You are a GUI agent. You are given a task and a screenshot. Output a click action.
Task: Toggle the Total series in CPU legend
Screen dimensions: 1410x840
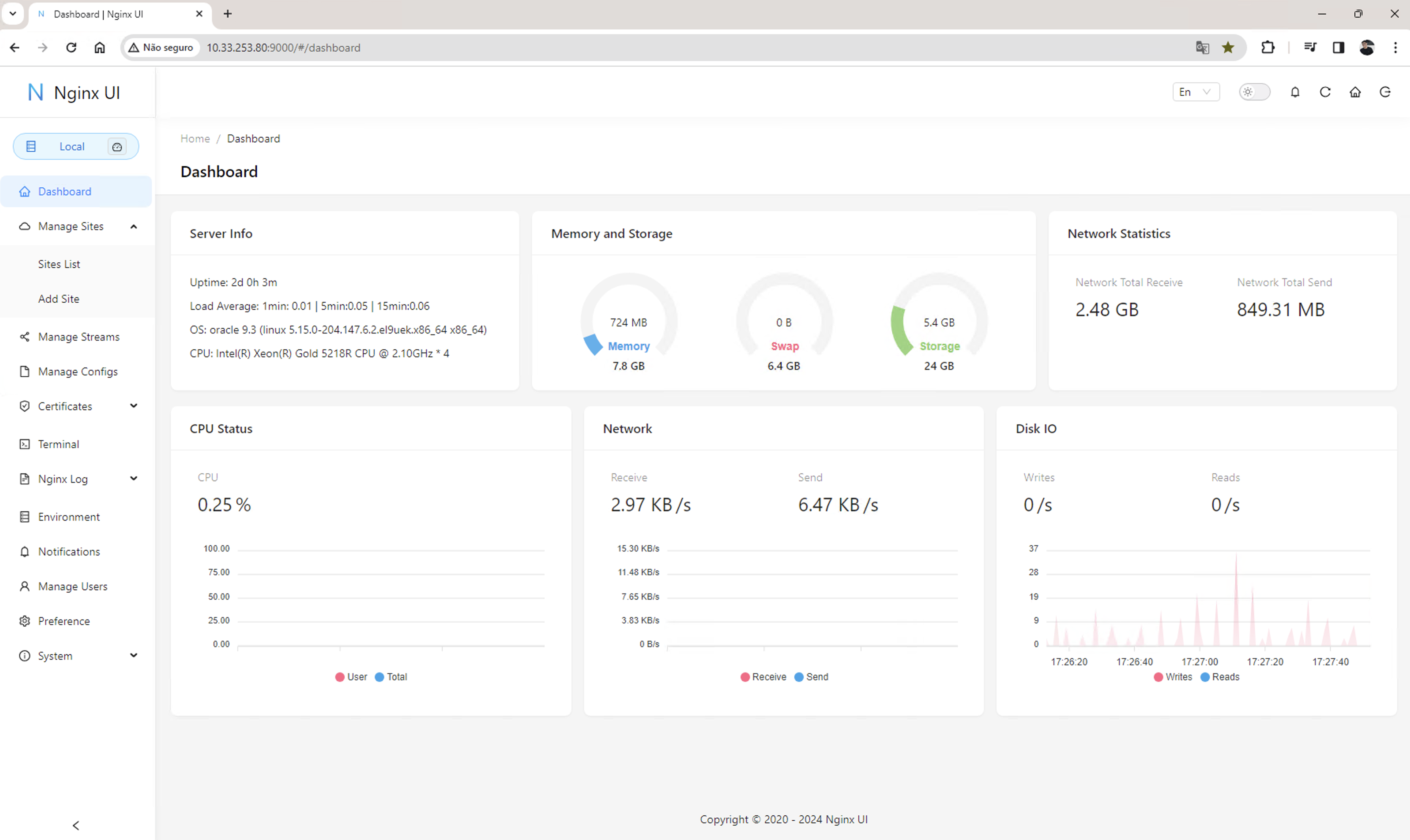[x=390, y=677]
